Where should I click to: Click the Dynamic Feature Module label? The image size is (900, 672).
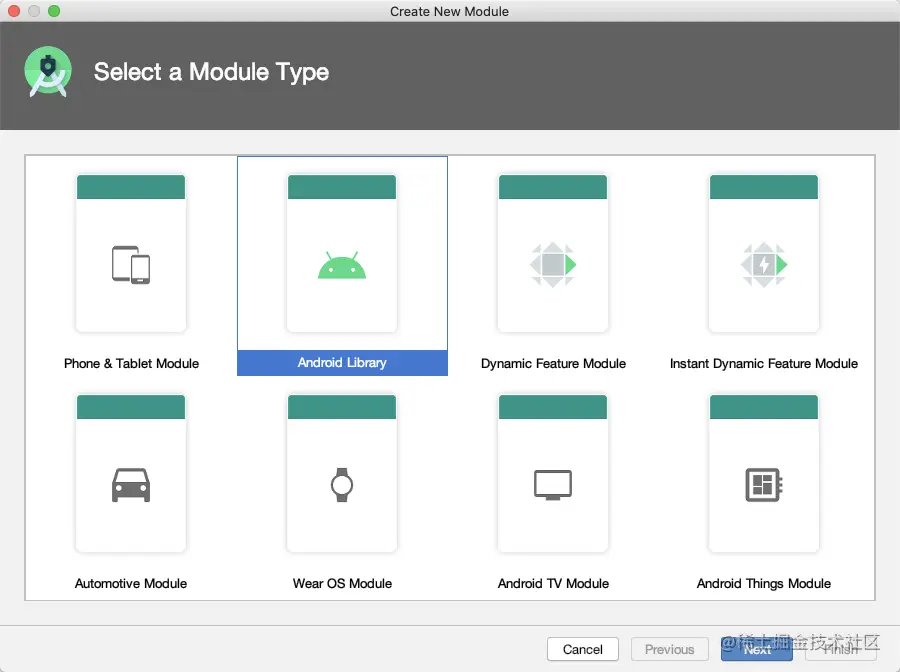[x=553, y=363]
